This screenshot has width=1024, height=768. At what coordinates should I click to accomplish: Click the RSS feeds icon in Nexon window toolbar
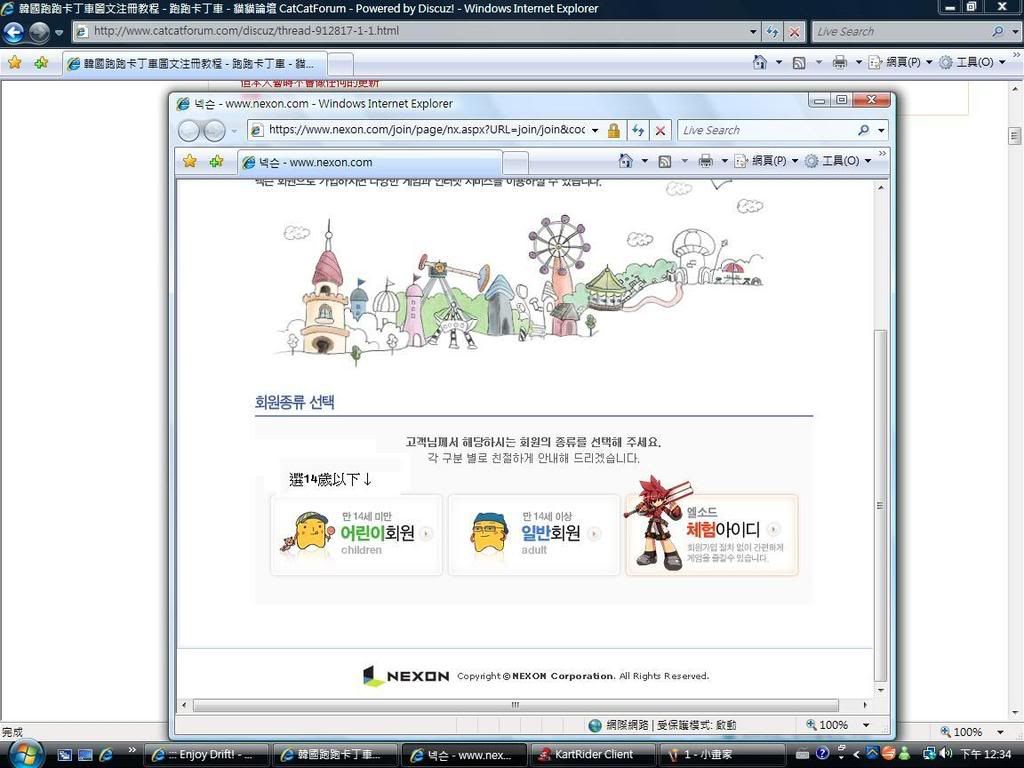(664, 161)
